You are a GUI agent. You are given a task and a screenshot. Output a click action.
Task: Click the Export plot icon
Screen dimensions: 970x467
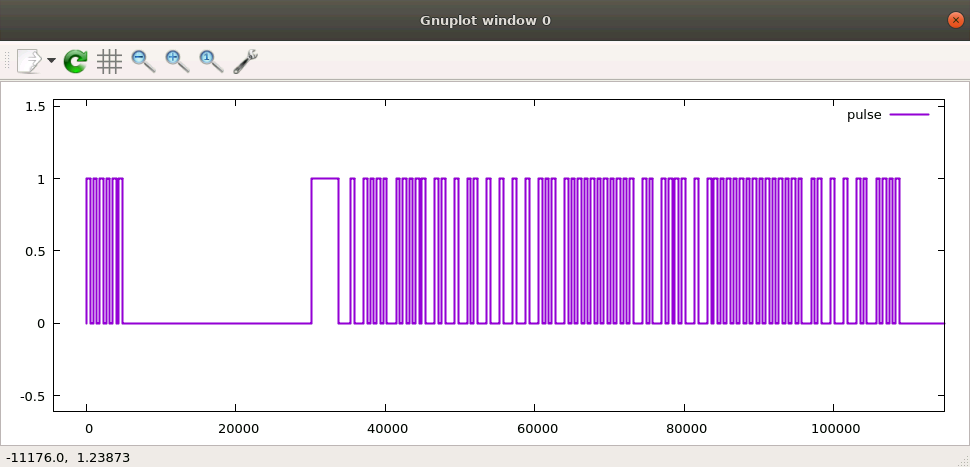pos(29,61)
